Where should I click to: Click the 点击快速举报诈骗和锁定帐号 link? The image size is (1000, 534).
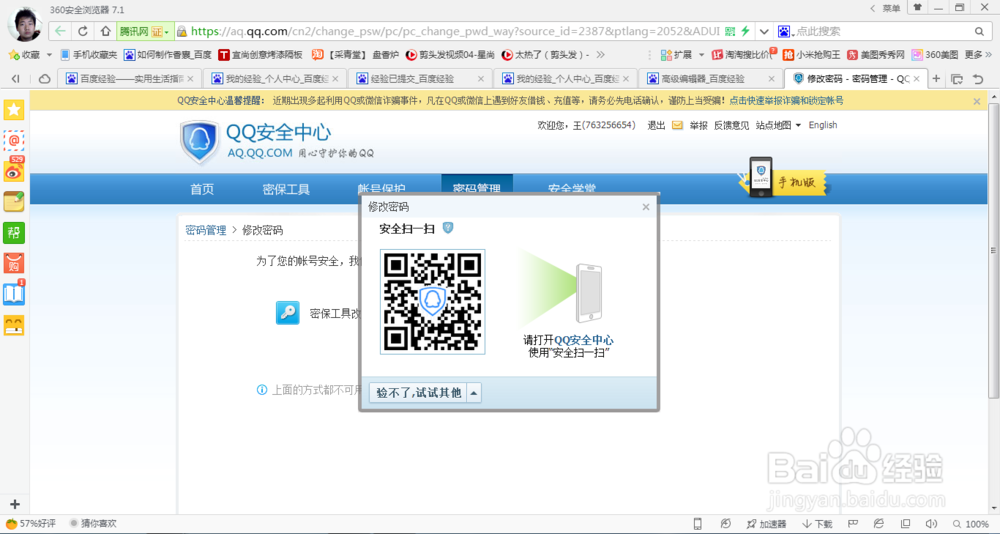tap(786, 101)
